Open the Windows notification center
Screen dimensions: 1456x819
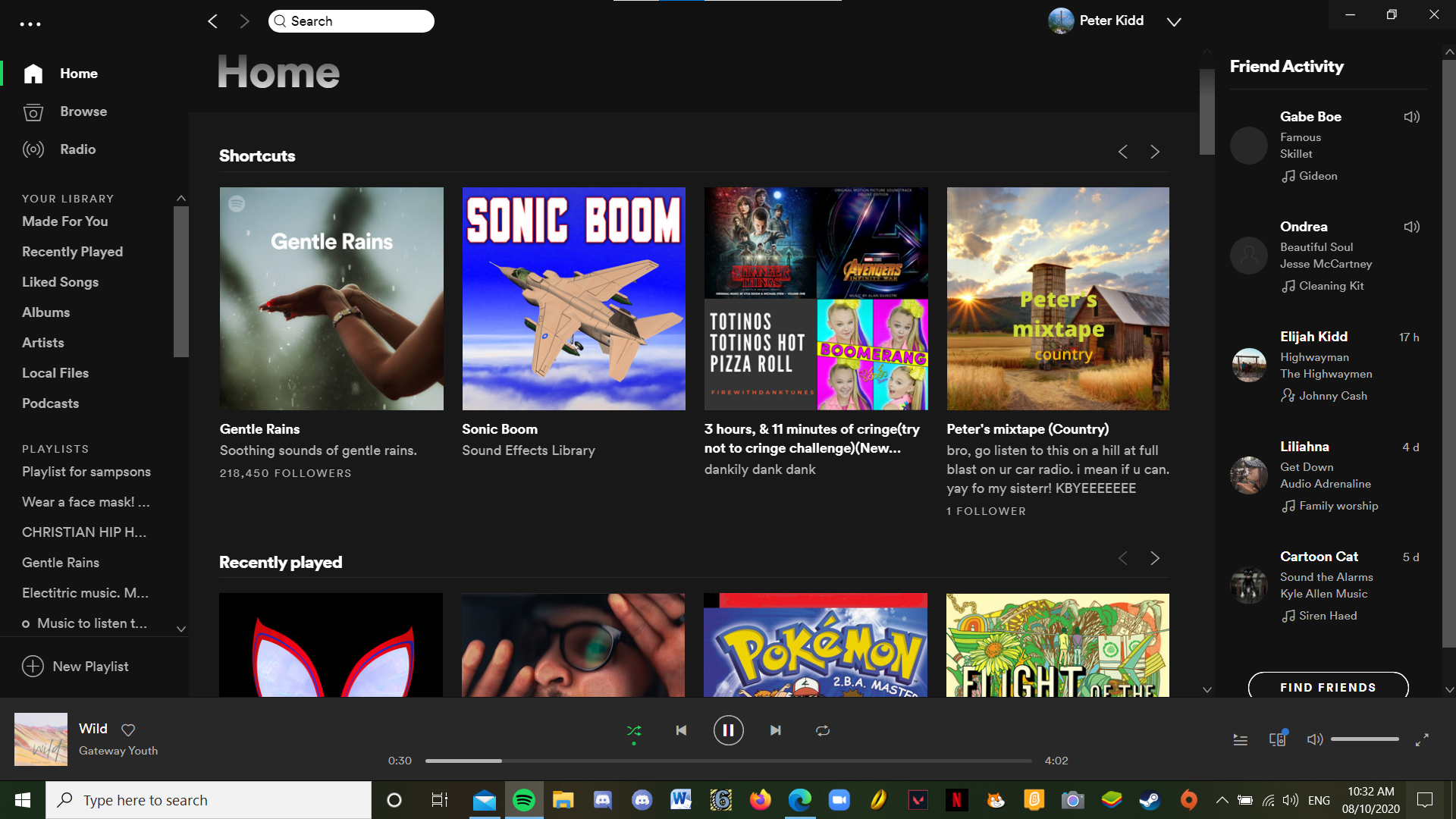[1425, 800]
